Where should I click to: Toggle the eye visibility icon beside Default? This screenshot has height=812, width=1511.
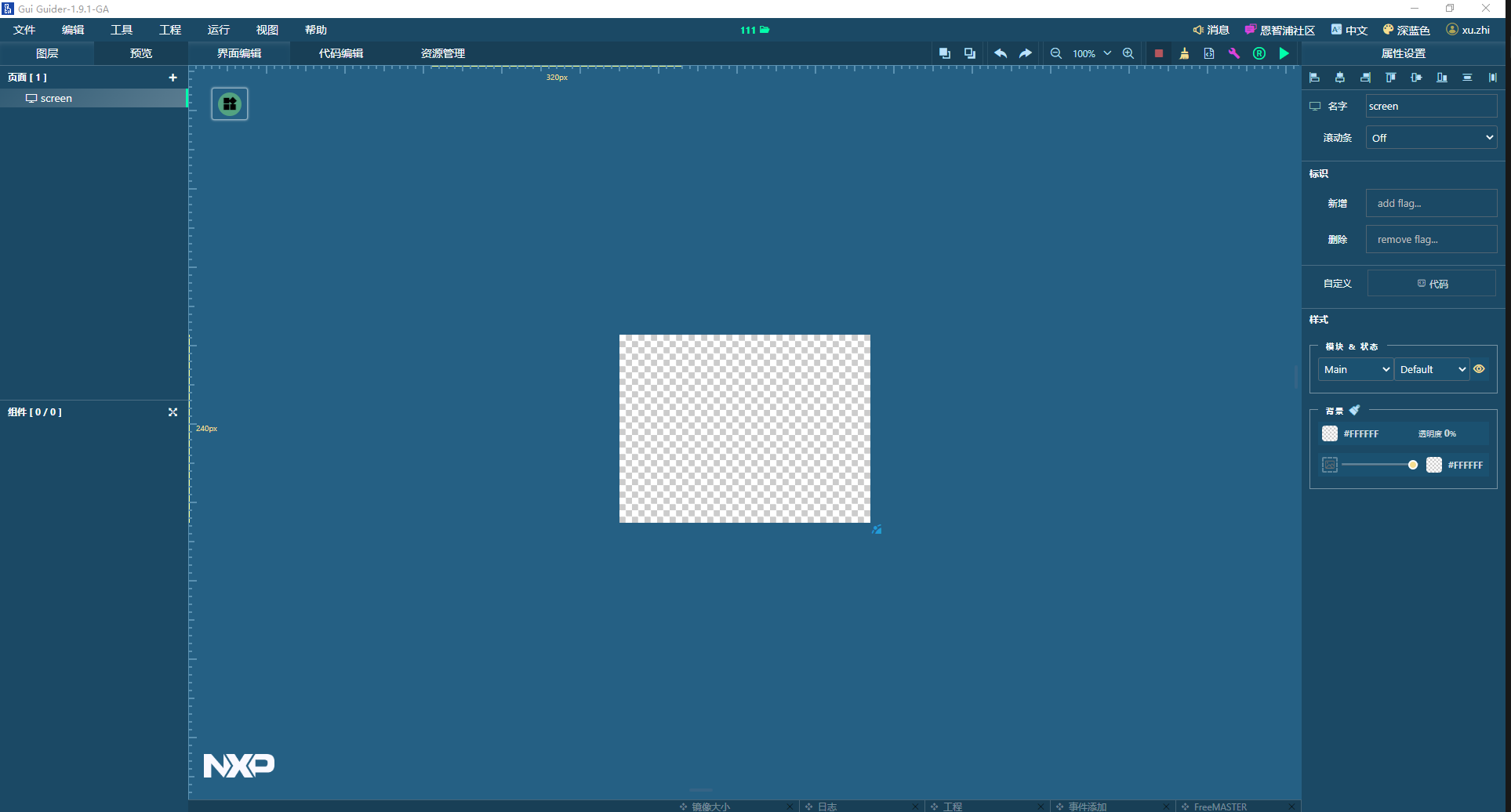[x=1479, y=369]
